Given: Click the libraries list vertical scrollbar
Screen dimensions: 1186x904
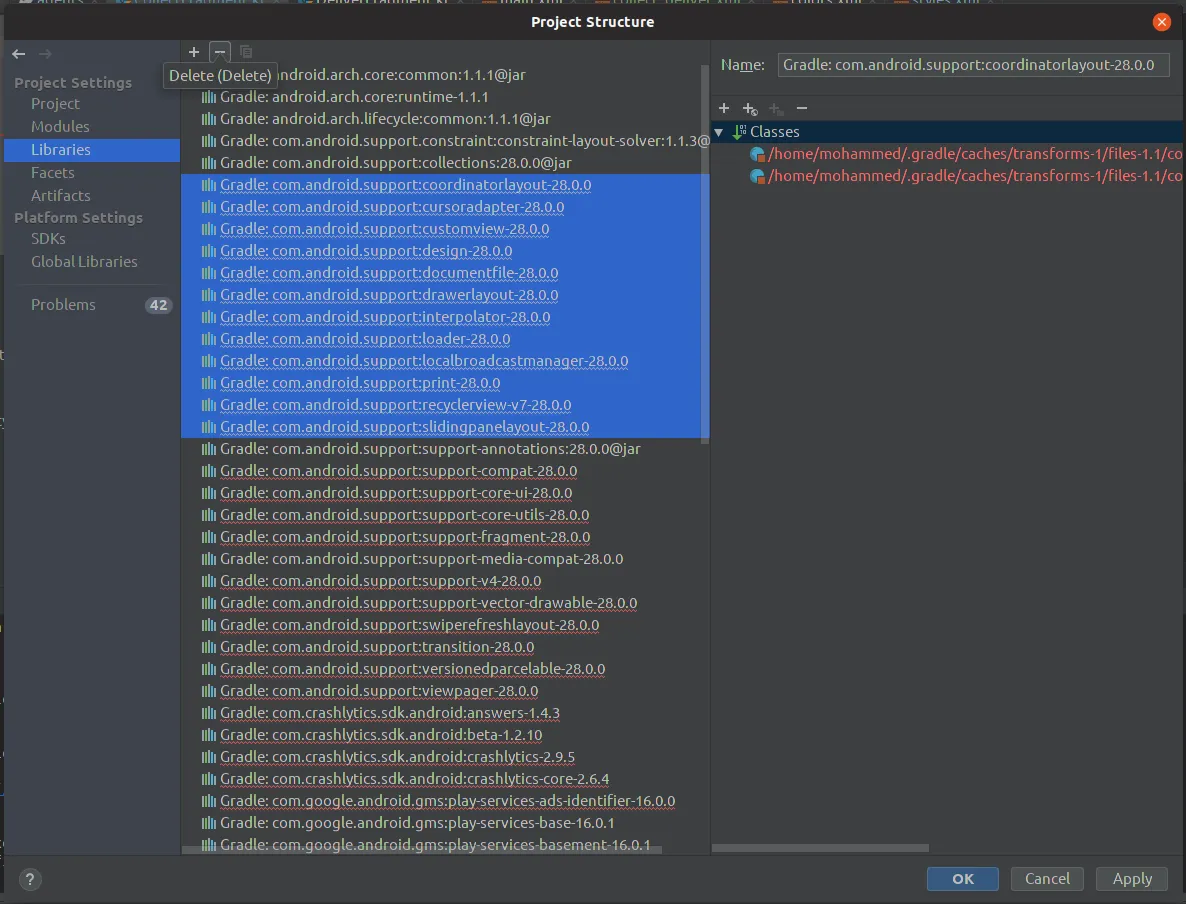Looking at the screenshot, I should [x=705, y=253].
